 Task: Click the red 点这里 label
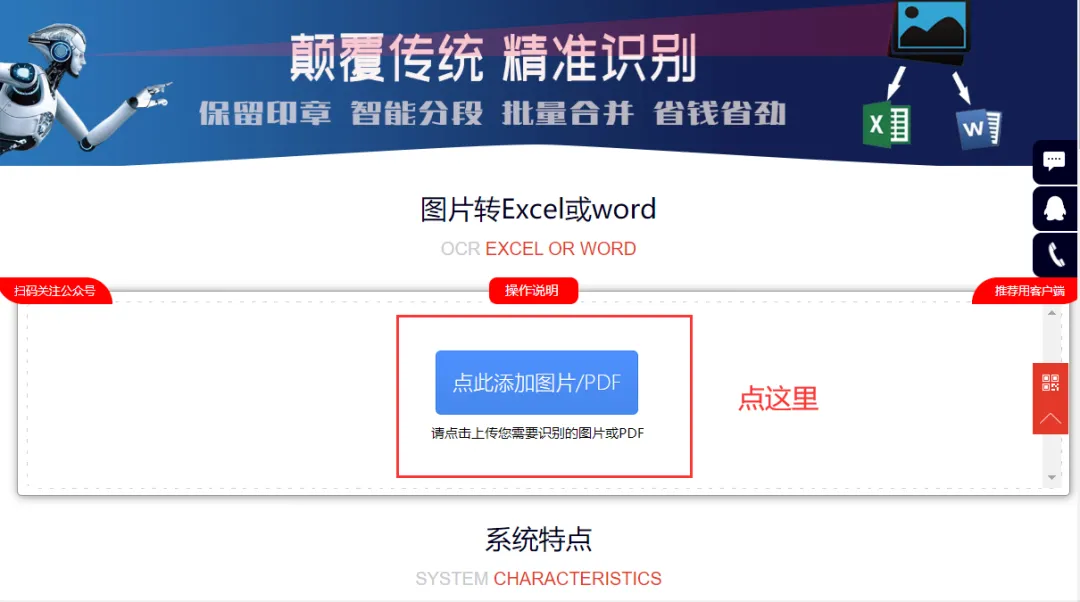point(778,399)
